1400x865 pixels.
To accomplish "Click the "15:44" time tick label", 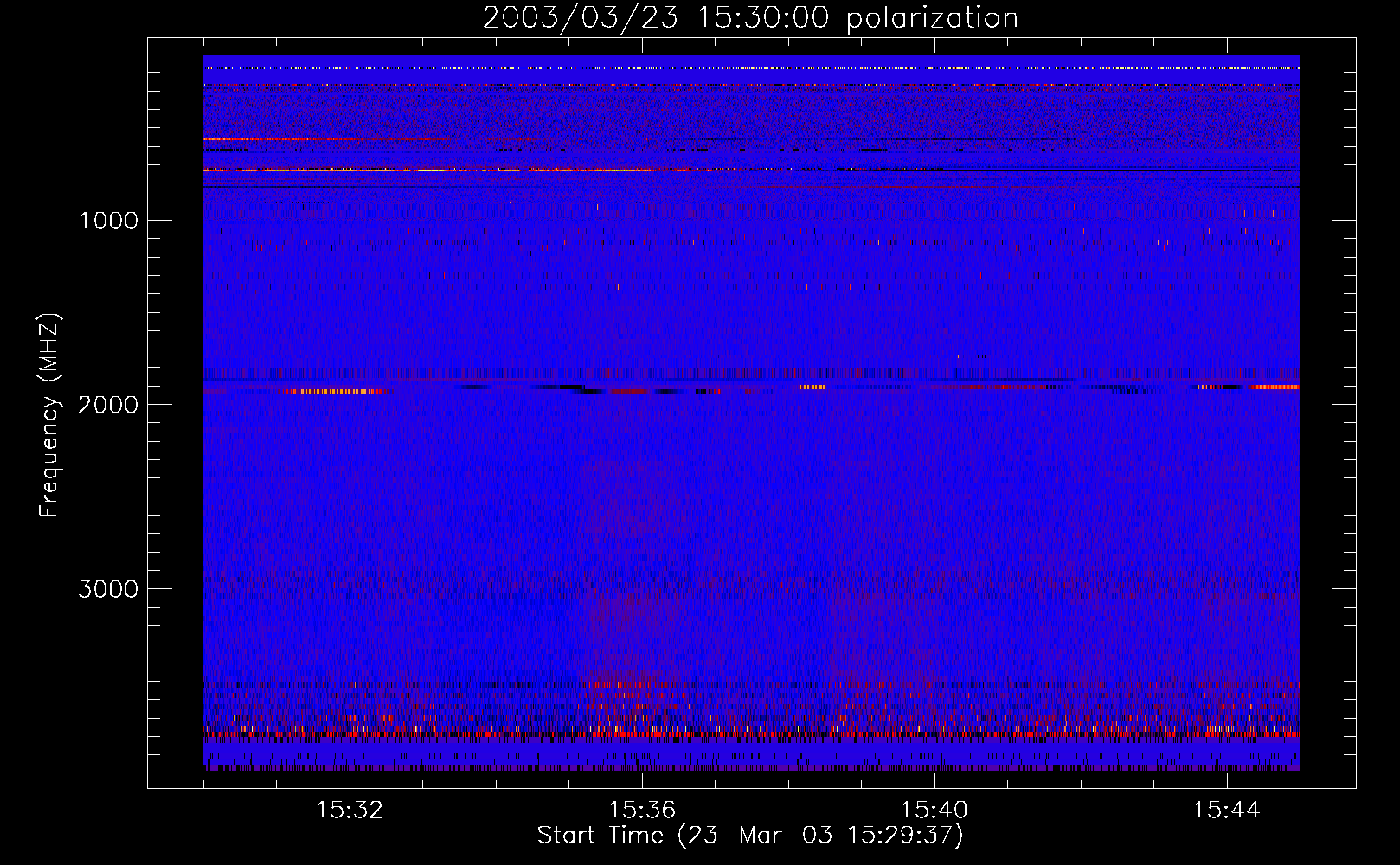I will (1227, 811).
